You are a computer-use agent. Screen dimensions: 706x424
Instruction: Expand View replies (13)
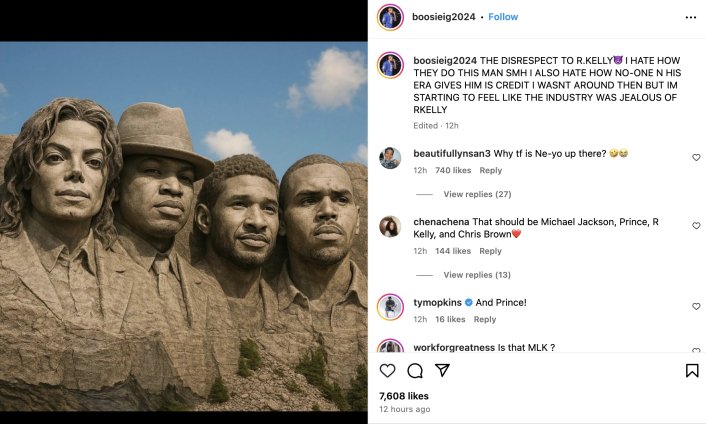(476, 275)
